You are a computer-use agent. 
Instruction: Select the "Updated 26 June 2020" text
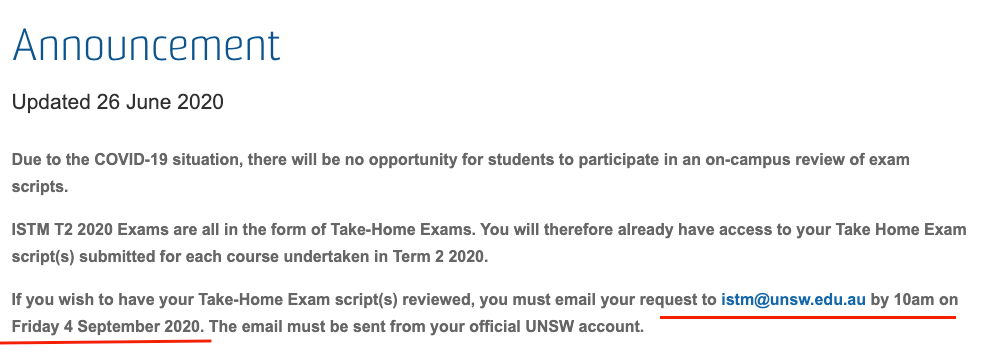(x=117, y=102)
